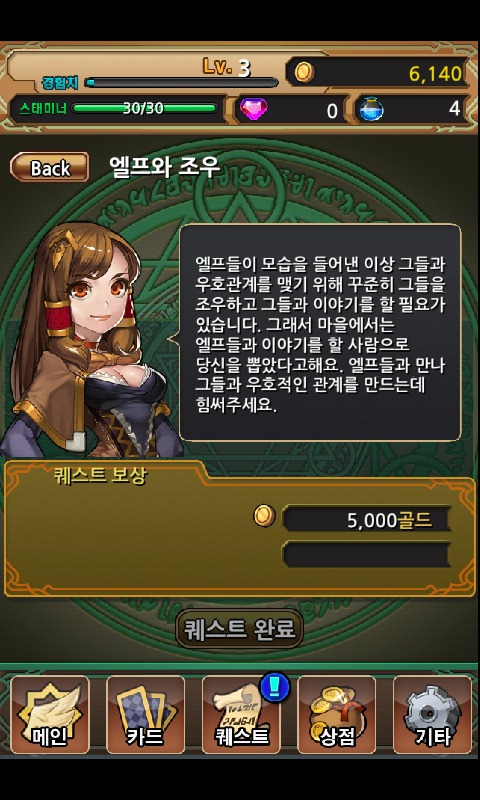Tap the quest description speech bubble

coord(320,332)
